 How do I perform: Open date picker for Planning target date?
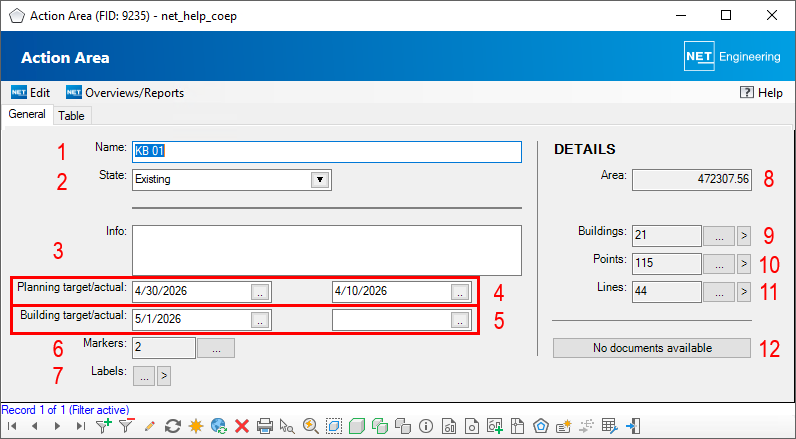259,292
